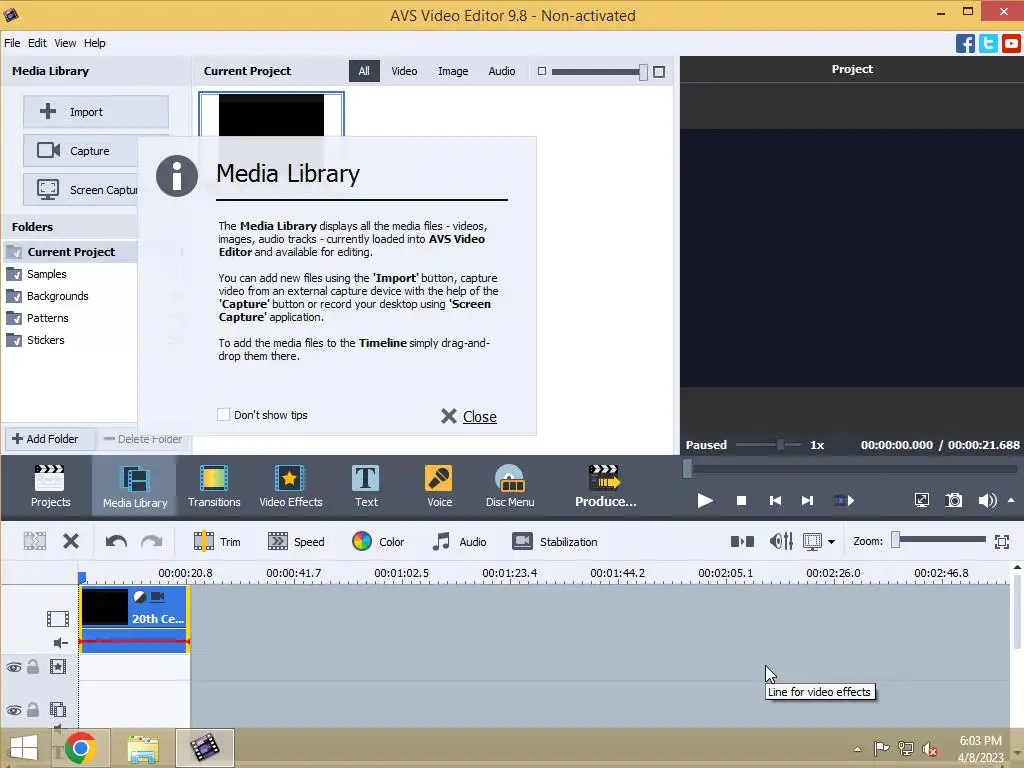Open the File menu
Screen dimensions: 1024x768
coord(12,43)
